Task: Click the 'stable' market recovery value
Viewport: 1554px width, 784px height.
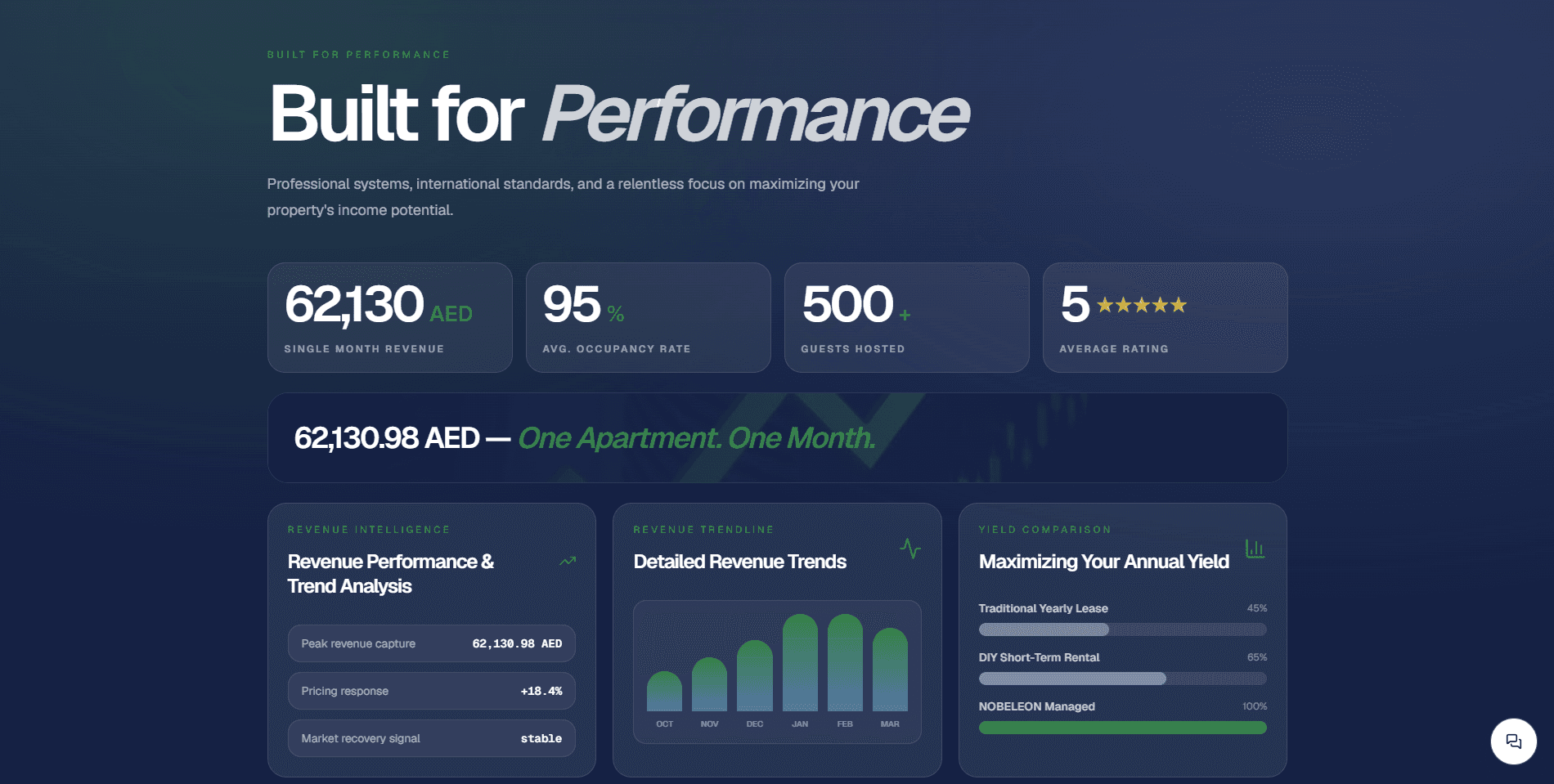Action: point(541,739)
